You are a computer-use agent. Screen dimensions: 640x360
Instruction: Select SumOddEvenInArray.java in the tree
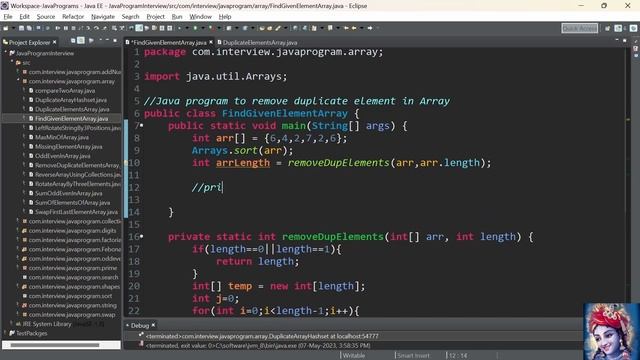point(69,193)
